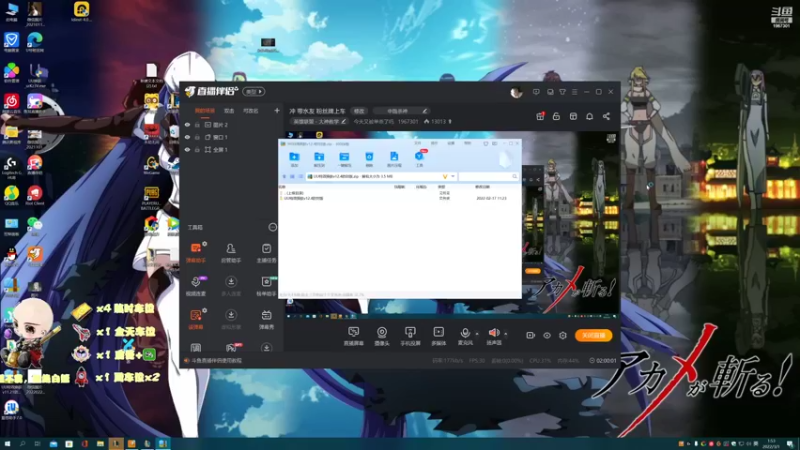Edit the category tag below the stream title
The image size is (800, 450).
pyautogui.click(x=319, y=121)
